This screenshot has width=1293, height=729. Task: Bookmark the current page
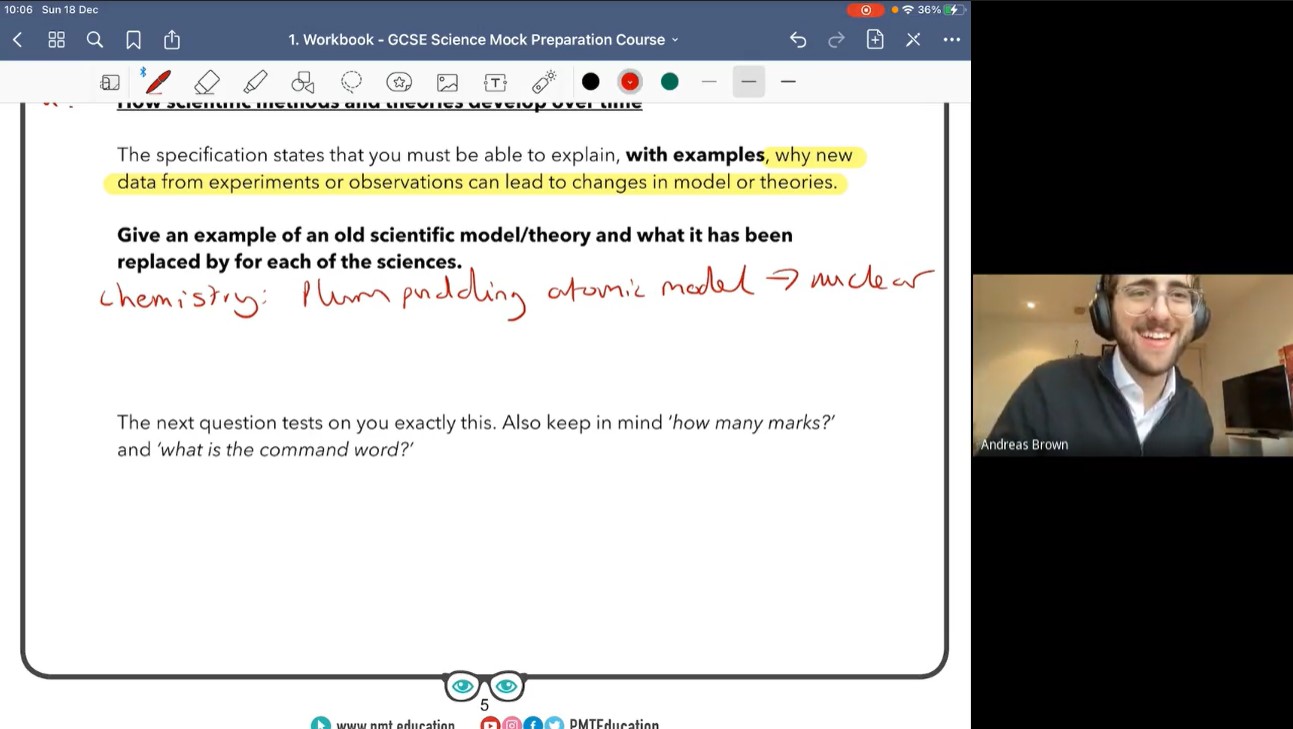pos(134,40)
